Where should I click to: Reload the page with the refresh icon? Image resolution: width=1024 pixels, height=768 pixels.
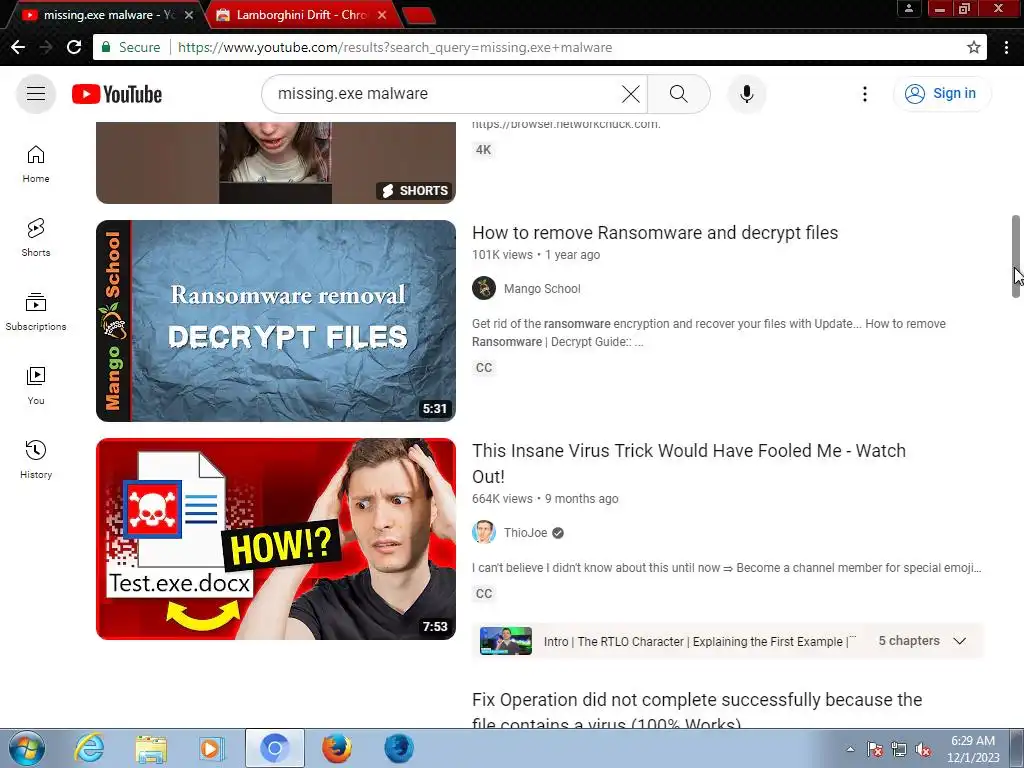click(74, 47)
